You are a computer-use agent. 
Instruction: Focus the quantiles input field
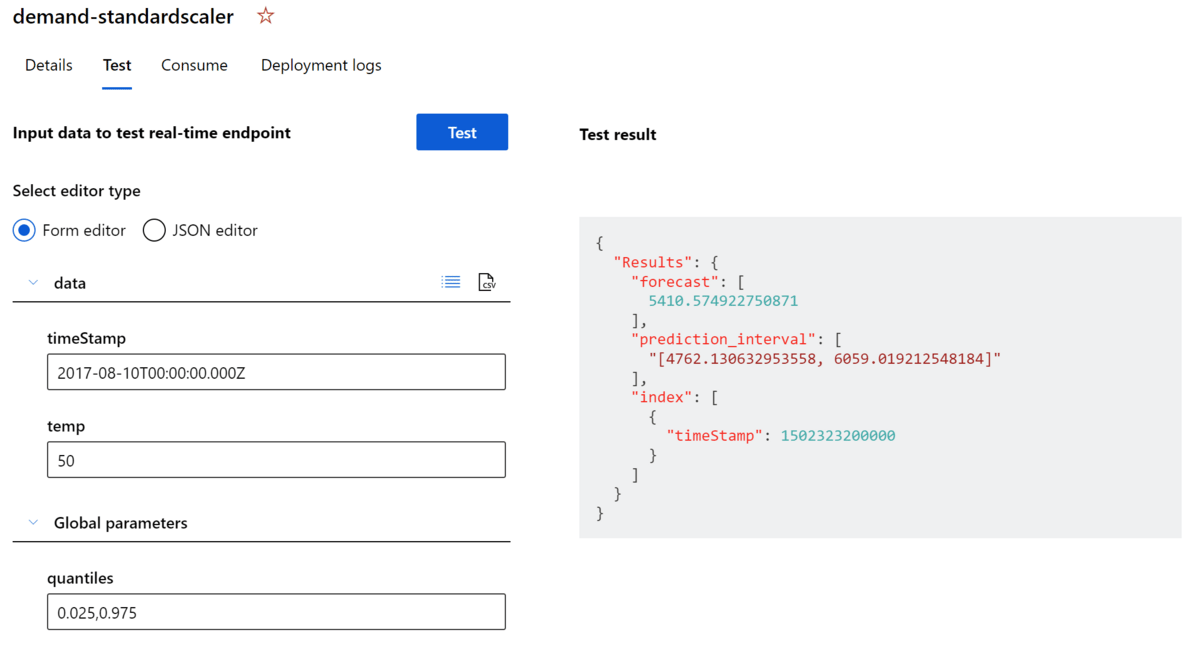tap(276, 612)
